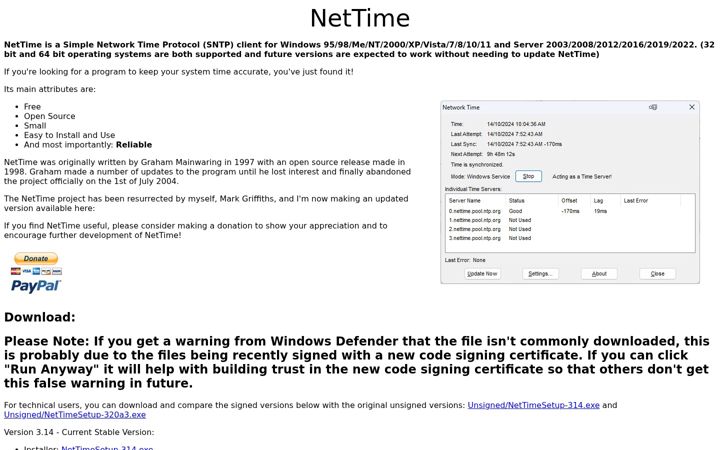This screenshot has height=450, width=720.
Task: Click the PayPal logo below the Donate button
Action: tap(35, 286)
